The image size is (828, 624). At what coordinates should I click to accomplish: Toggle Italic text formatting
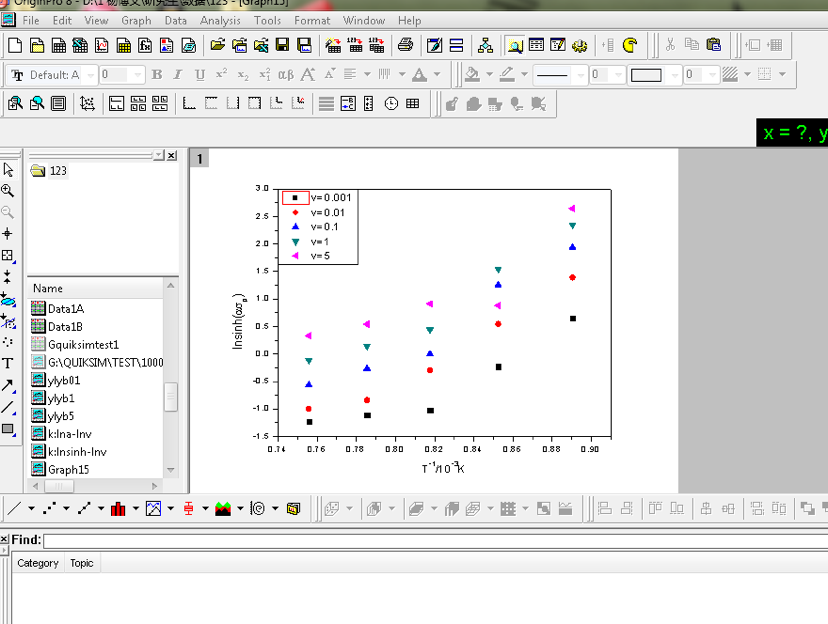click(178, 75)
